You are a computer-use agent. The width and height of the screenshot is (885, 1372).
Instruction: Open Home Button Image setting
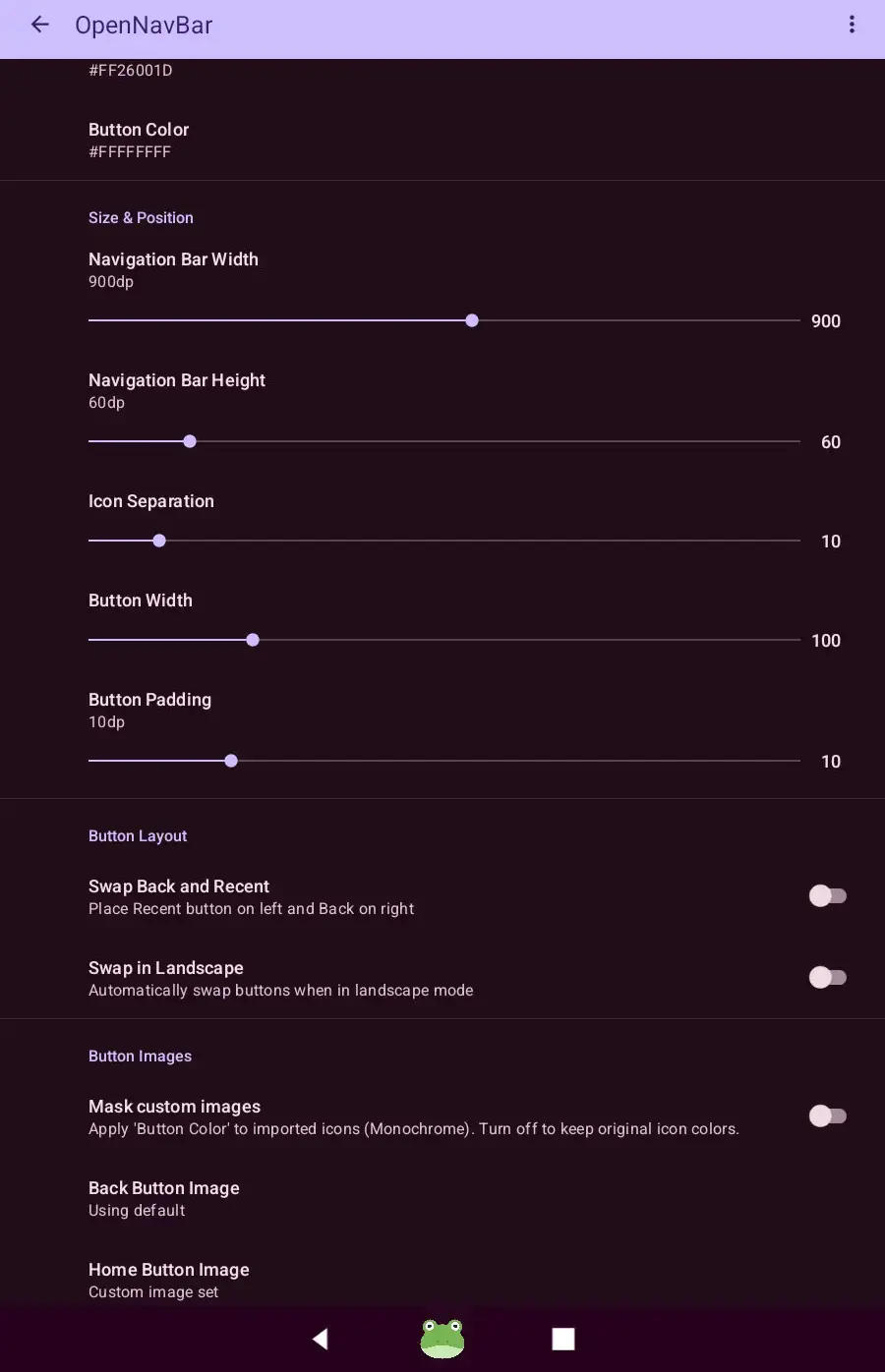click(168, 1280)
